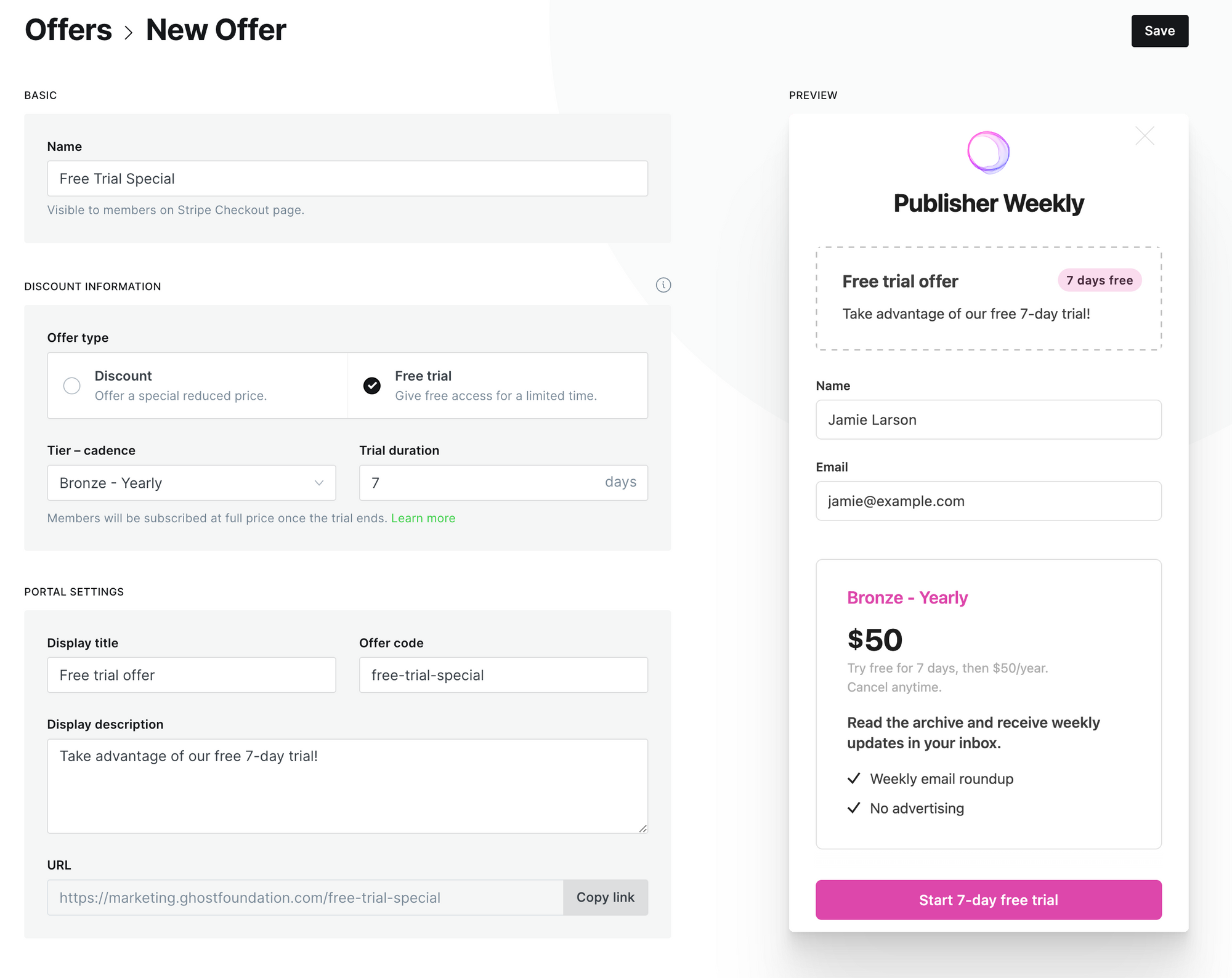Click the New Offer breadcrumb title
Viewport: 1232px width, 978px height.
tap(216, 30)
